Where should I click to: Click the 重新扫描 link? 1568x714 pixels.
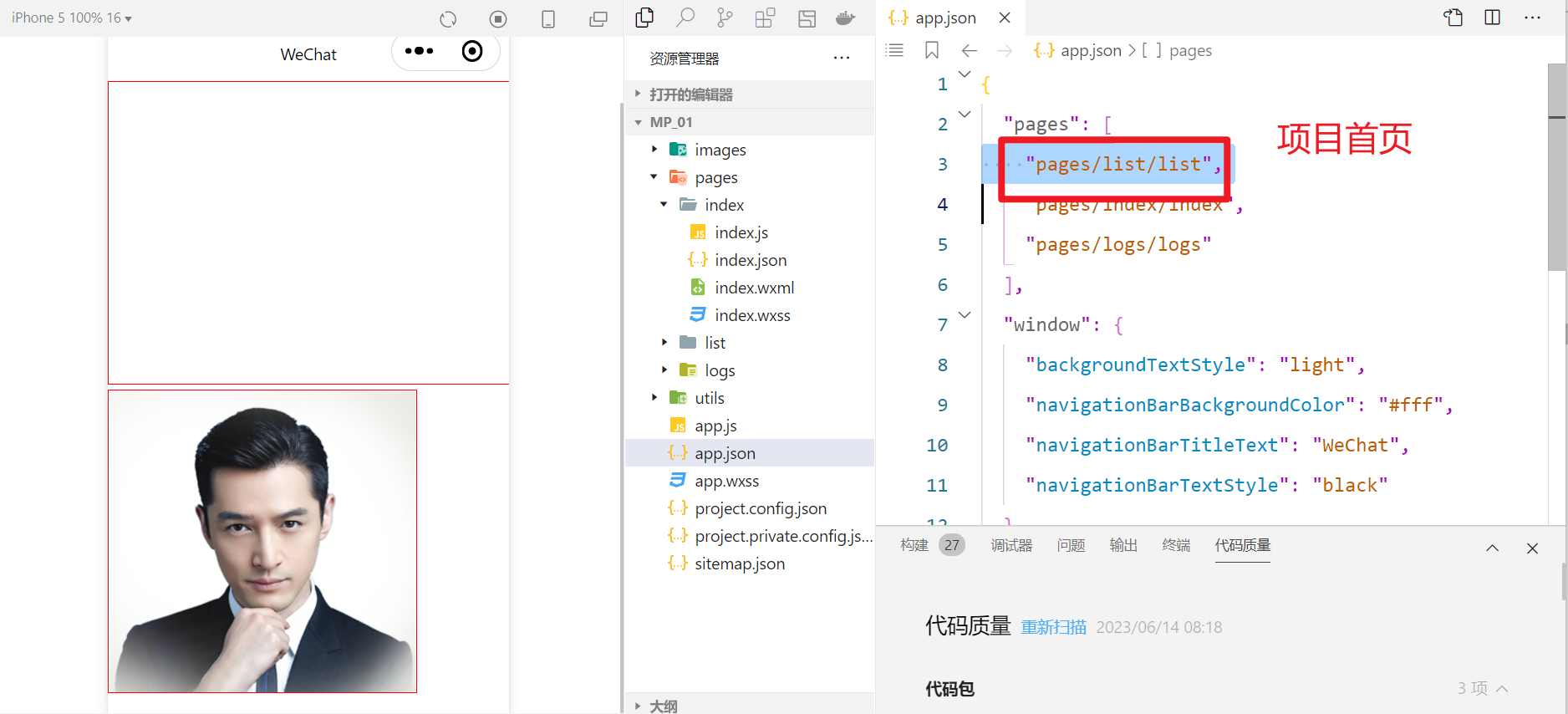1053,627
